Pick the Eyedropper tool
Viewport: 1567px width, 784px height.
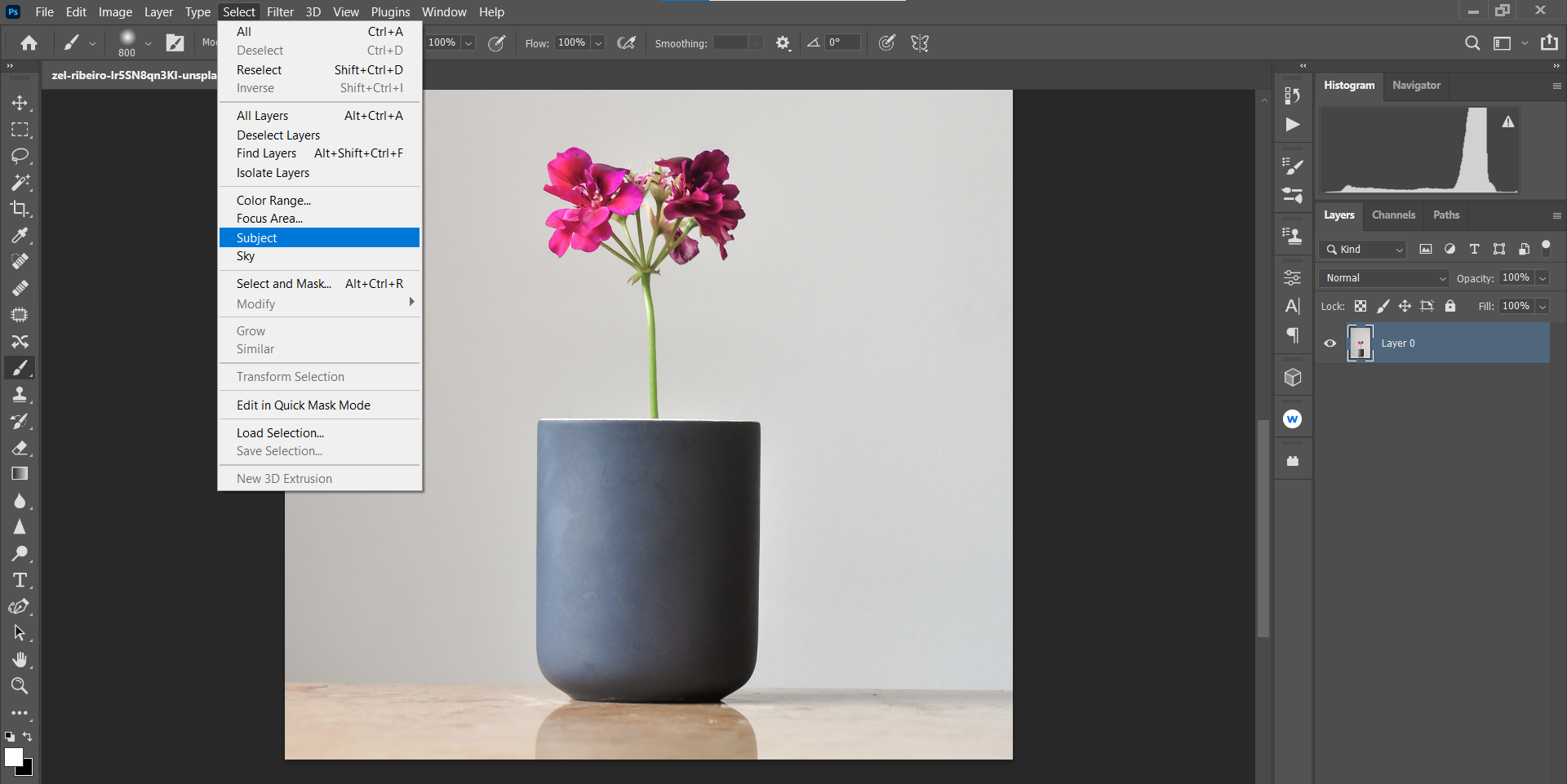pos(20,236)
